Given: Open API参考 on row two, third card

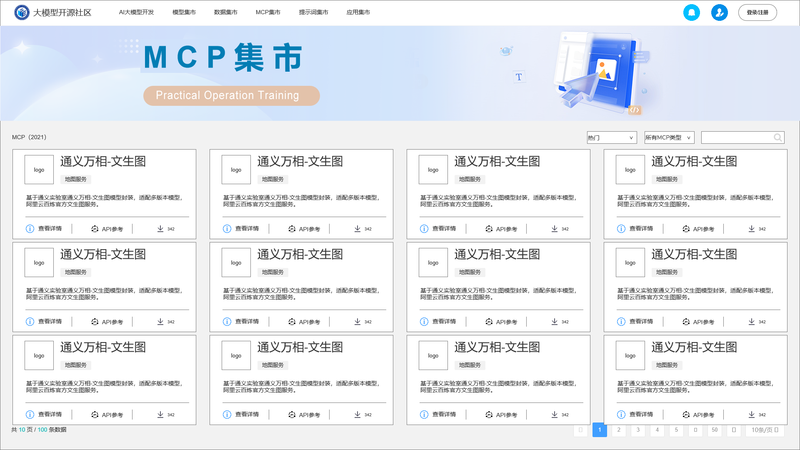Looking at the screenshot, I should (x=507, y=321).
